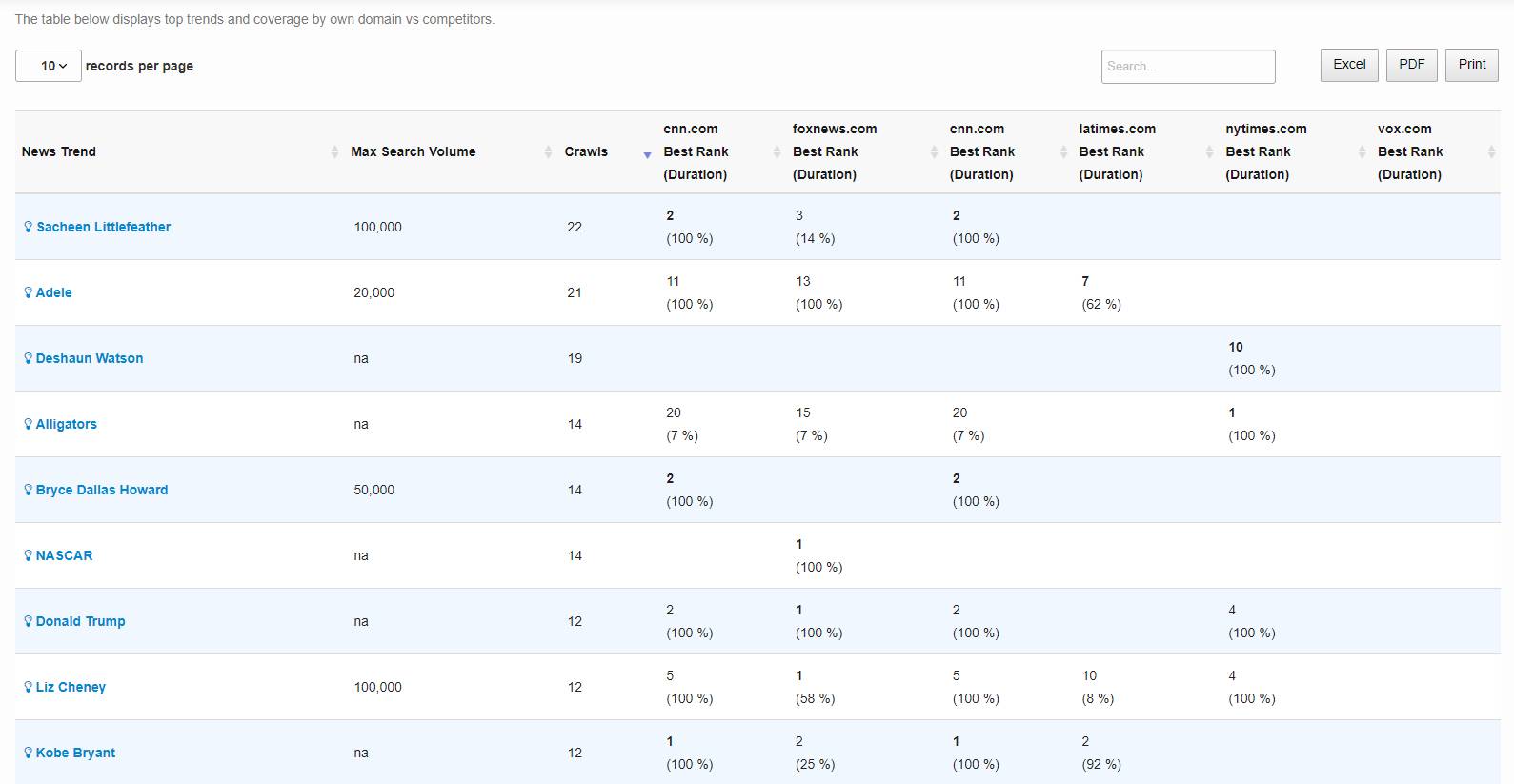Click the lightbulb icon beside Deshaun Watson
1514x784 pixels.
pyautogui.click(x=29, y=358)
